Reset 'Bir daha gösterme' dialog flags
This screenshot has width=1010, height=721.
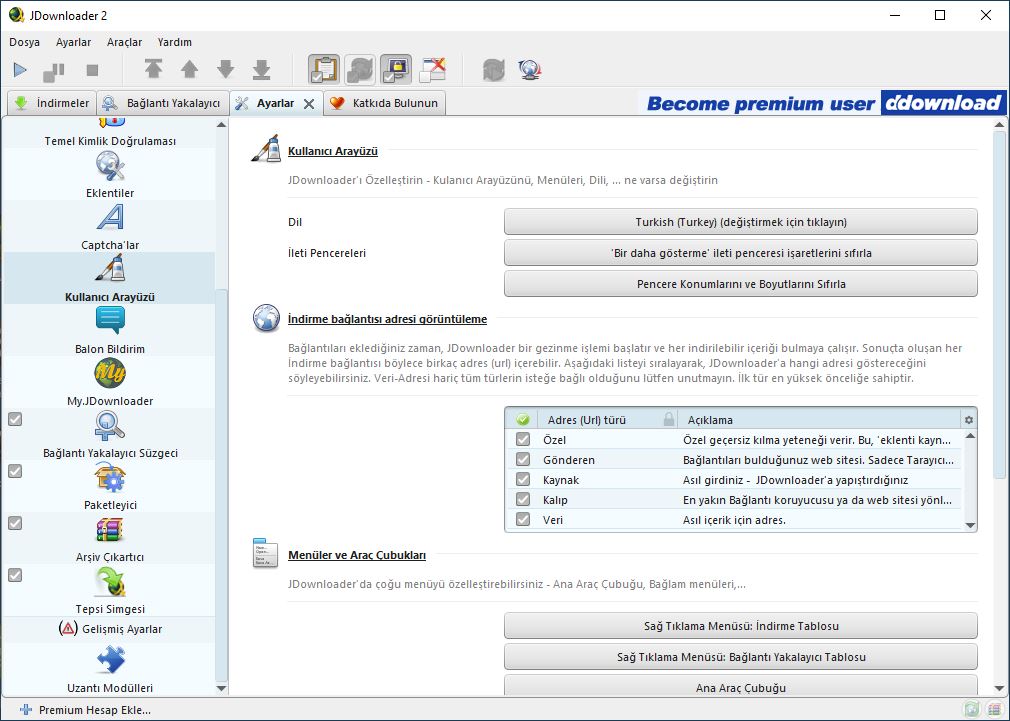(741, 253)
